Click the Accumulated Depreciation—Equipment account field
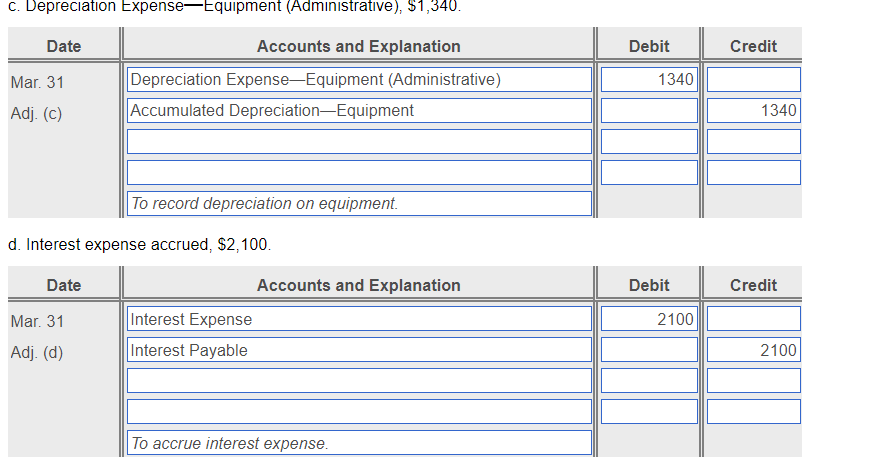This screenshot has width=888, height=465. pos(359,110)
